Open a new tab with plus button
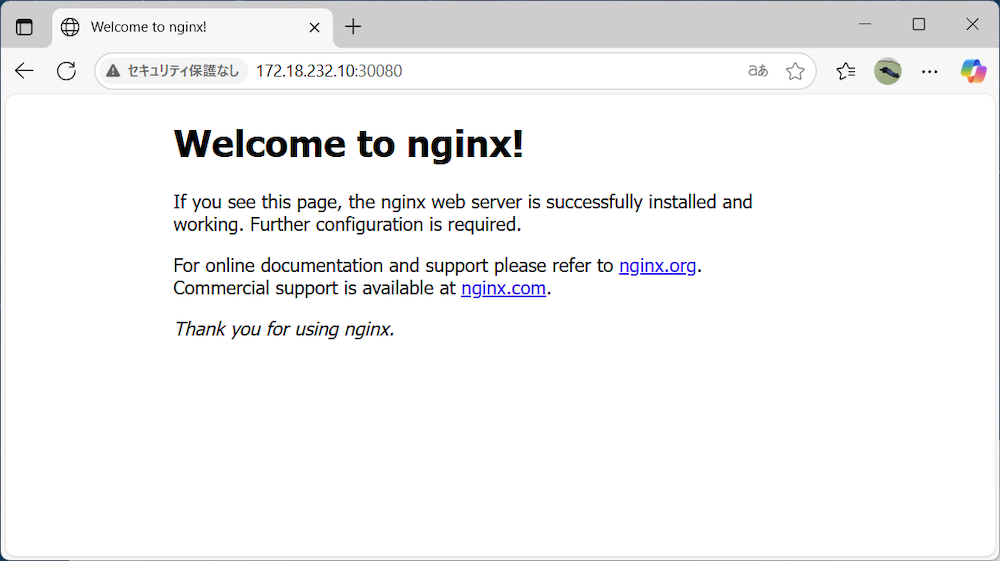Screen dimensions: 1000x561 coord(353,27)
